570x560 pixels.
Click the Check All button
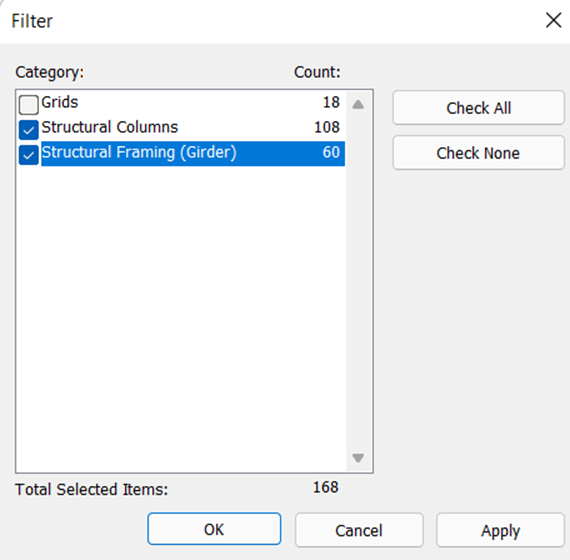tap(478, 108)
